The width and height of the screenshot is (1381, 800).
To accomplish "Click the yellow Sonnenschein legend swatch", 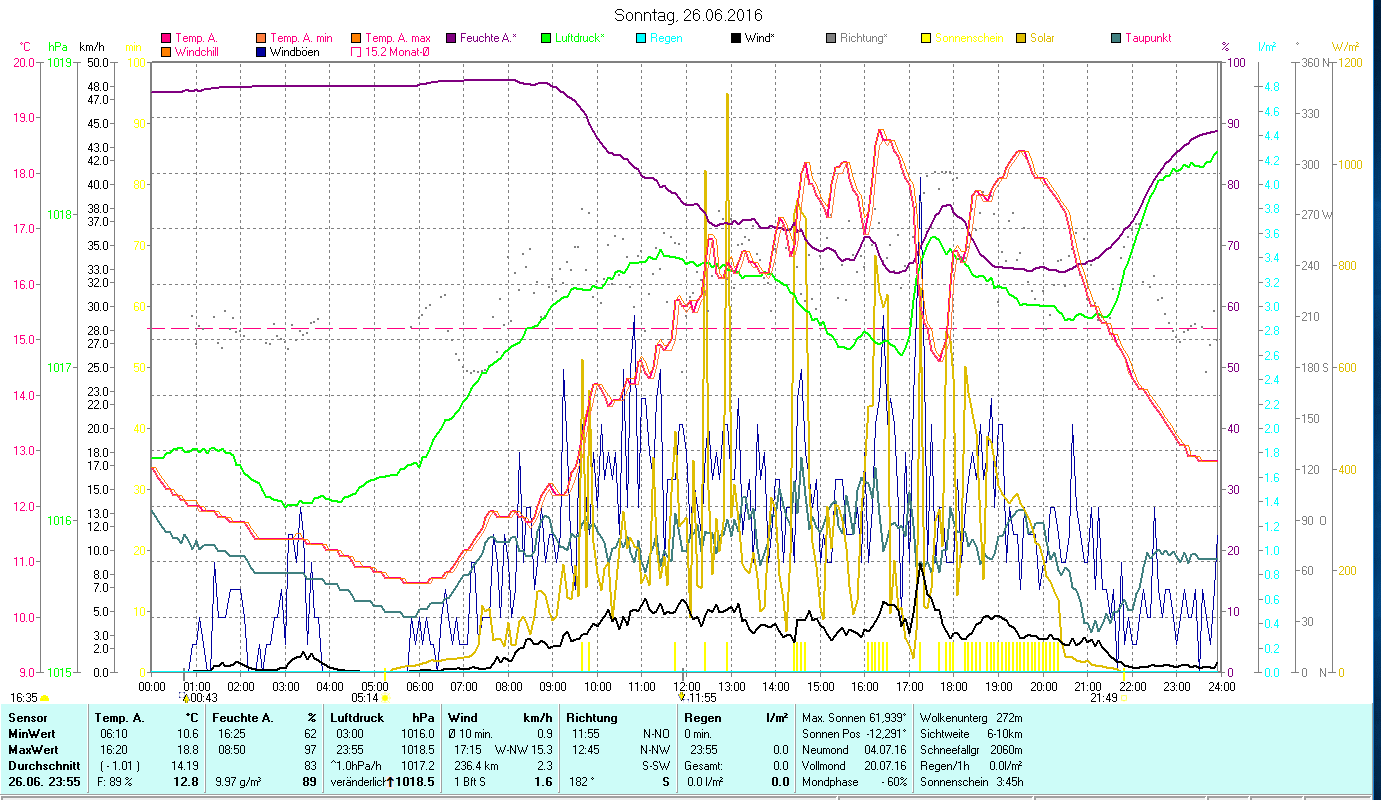I will (926, 39).
